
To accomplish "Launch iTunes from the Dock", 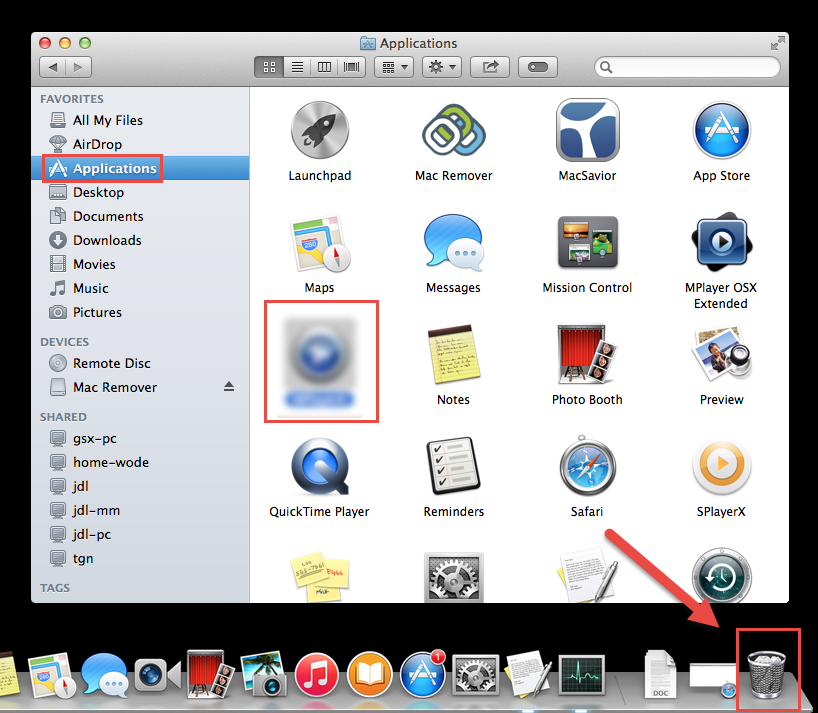I will click(x=316, y=675).
